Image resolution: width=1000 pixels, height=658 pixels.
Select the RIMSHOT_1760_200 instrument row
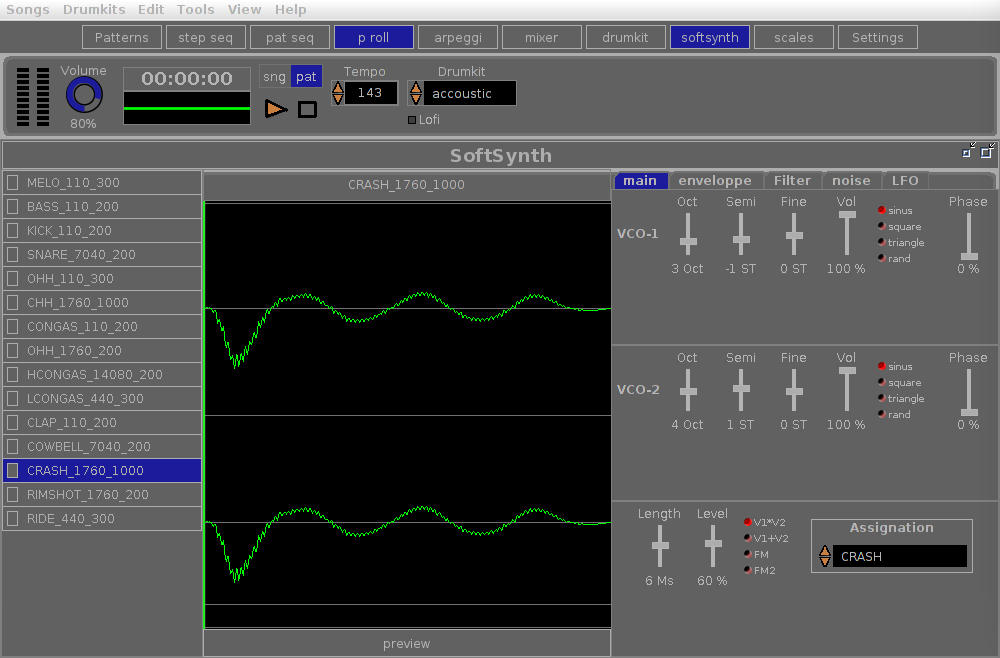pos(102,494)
